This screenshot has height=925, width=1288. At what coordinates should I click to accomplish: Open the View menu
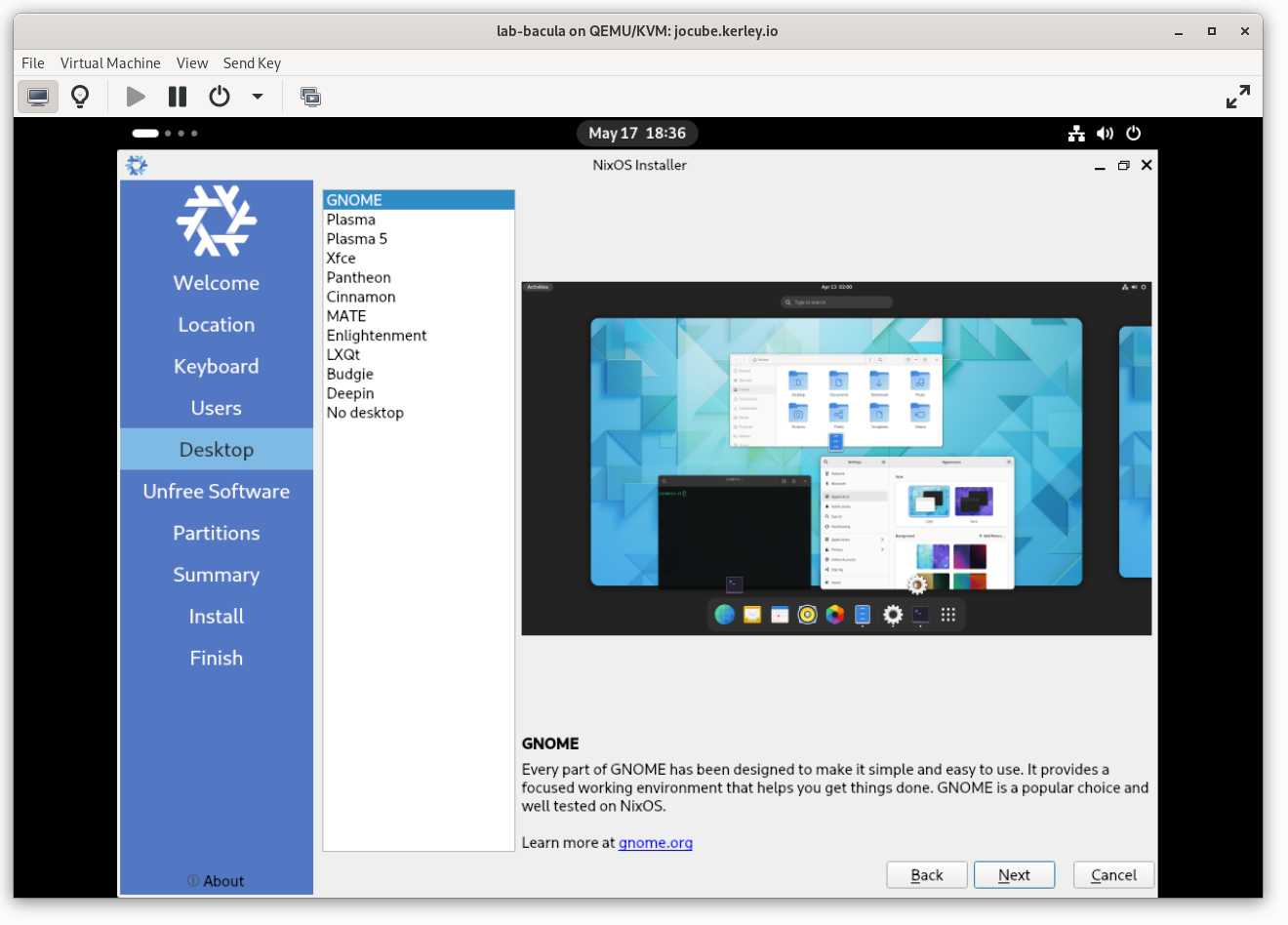click(x=192, y=62)
